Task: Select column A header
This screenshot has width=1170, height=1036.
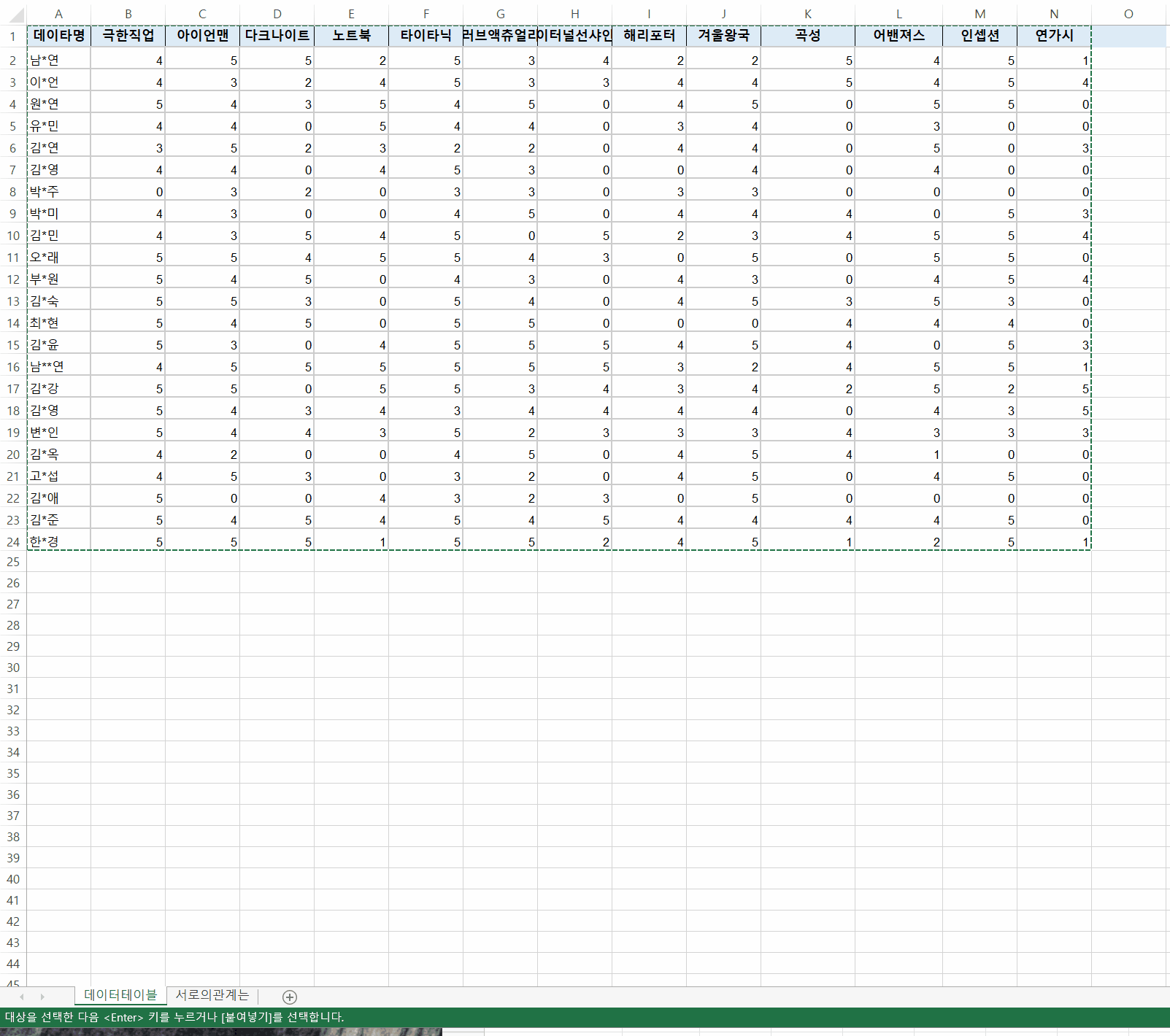Action: point(58,14)
